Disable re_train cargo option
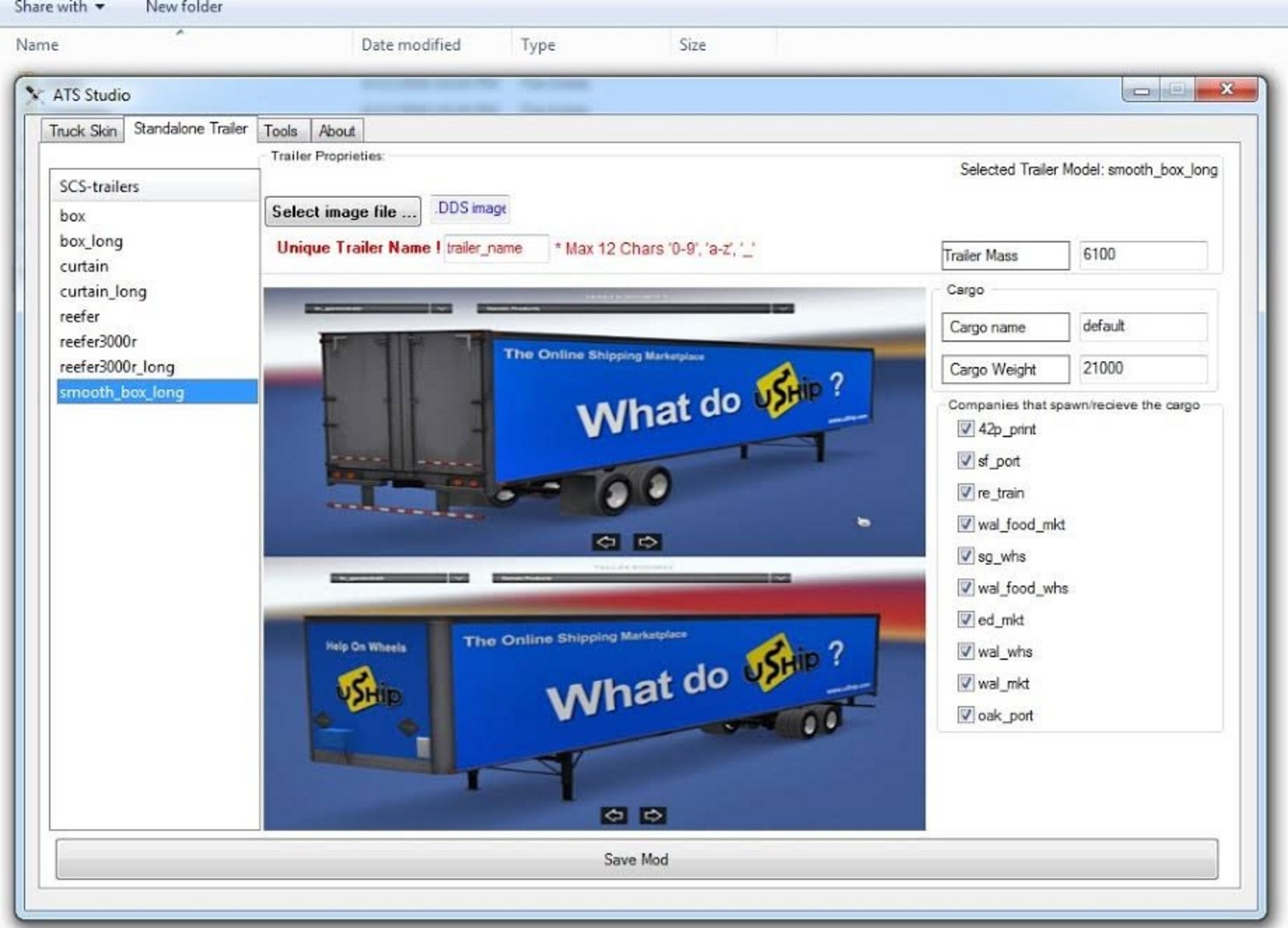 click(966, 492)
